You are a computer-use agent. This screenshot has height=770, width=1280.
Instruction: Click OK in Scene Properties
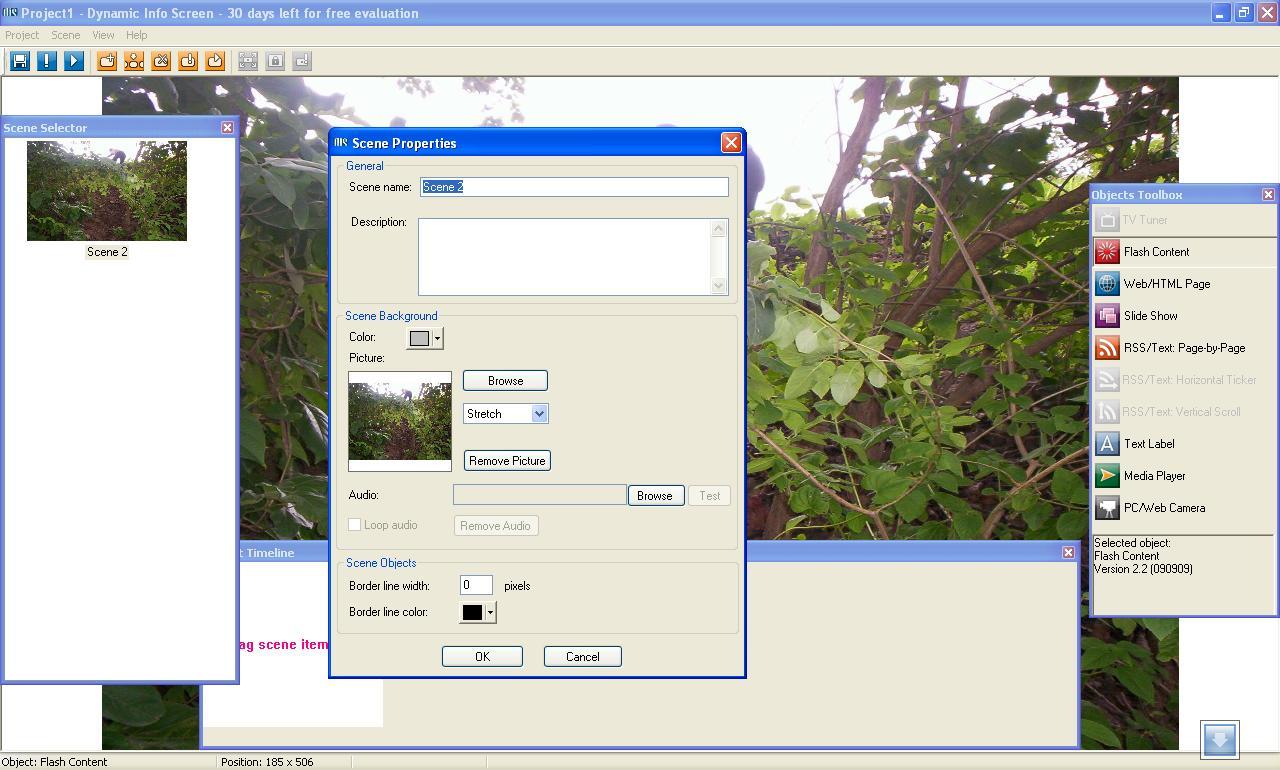[x=482, y=657]
